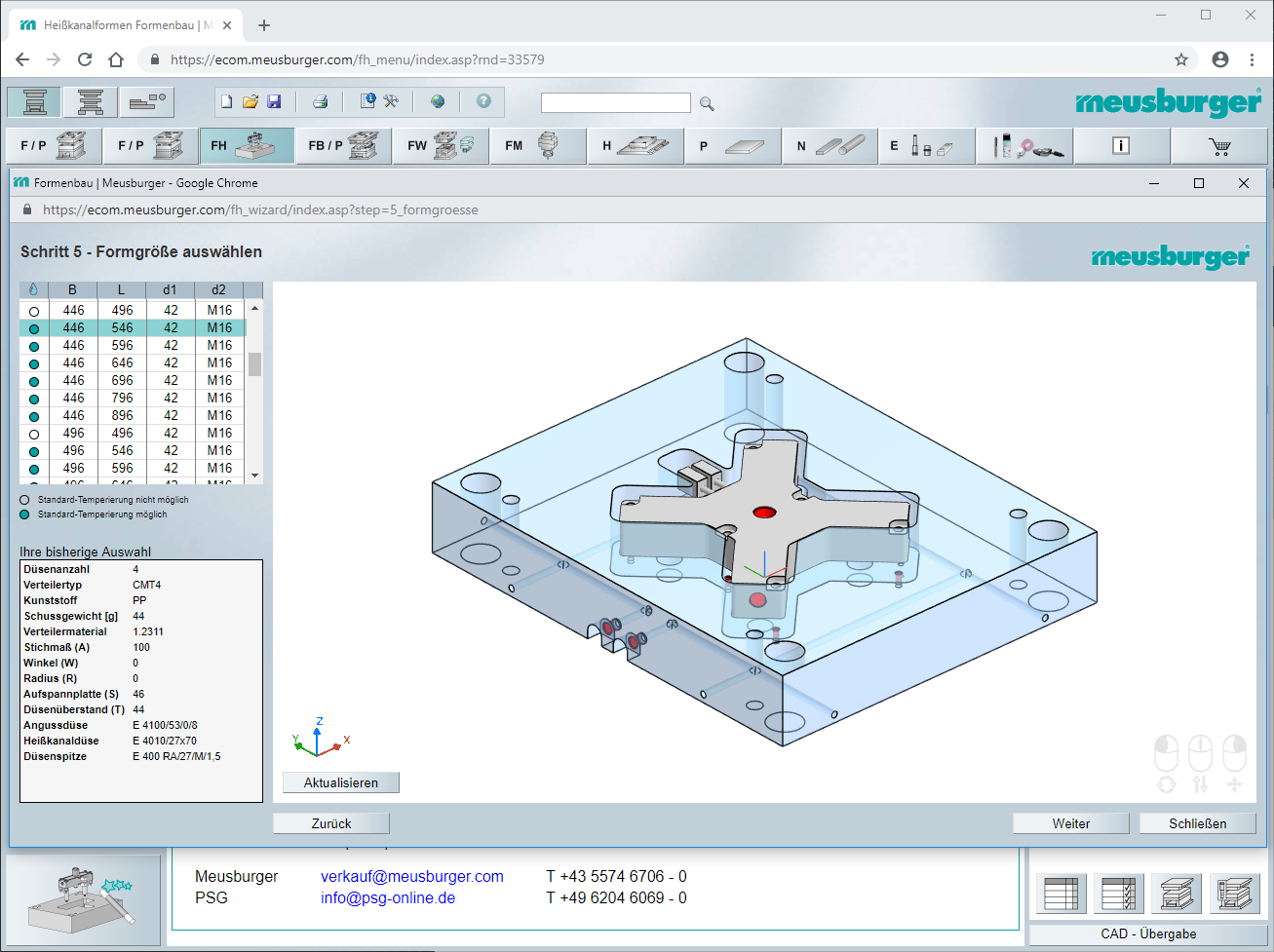Click the verkauf@meusburger.com email link
1274x952 pixels.
pos(411,876)
